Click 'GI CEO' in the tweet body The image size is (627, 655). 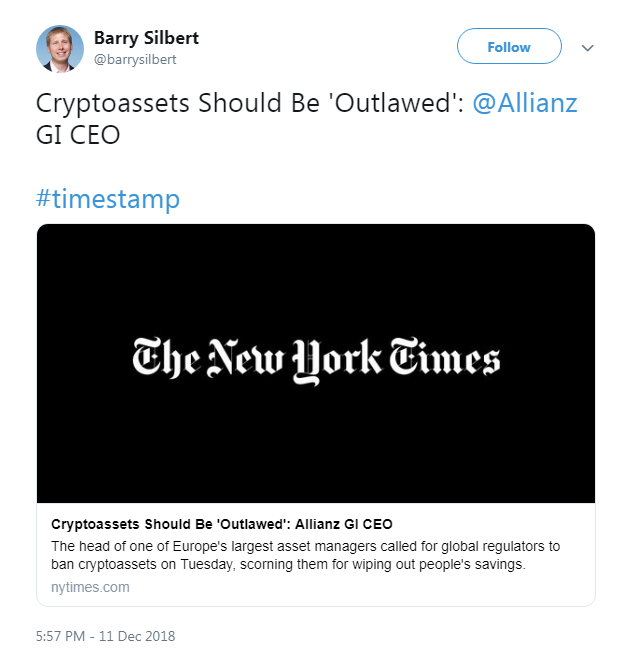coord(78,134)
